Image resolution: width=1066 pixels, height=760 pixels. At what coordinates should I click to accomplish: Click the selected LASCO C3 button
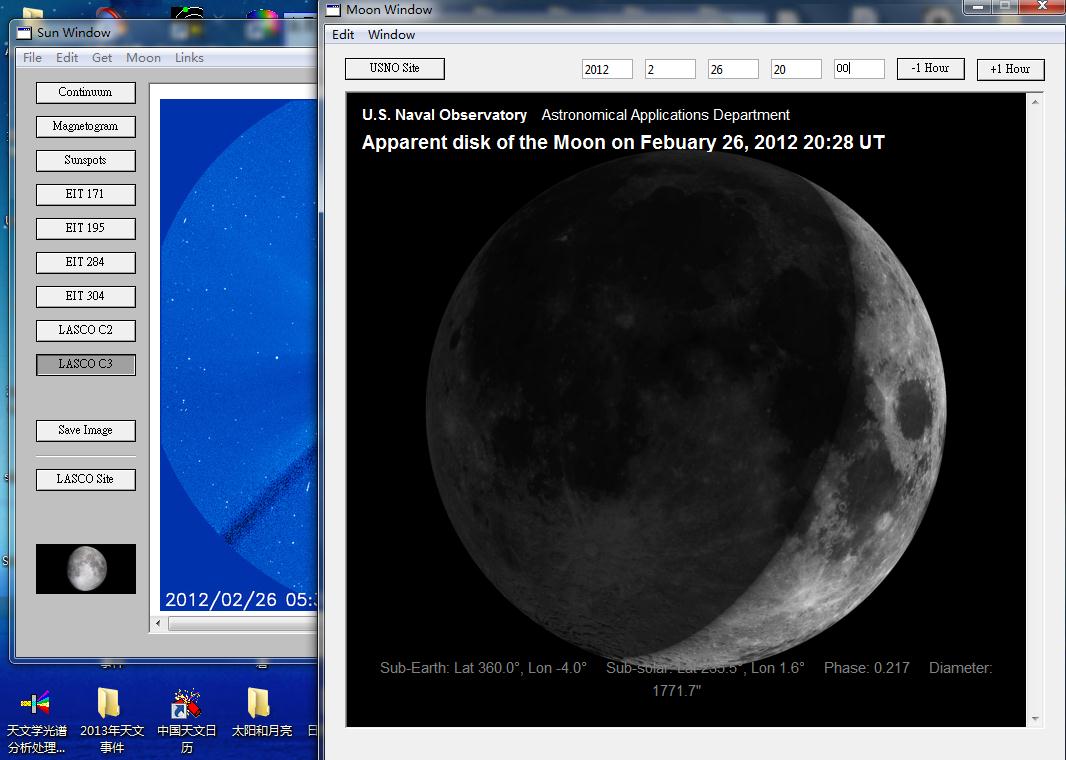pyautogui.click(x=86, y=364)
